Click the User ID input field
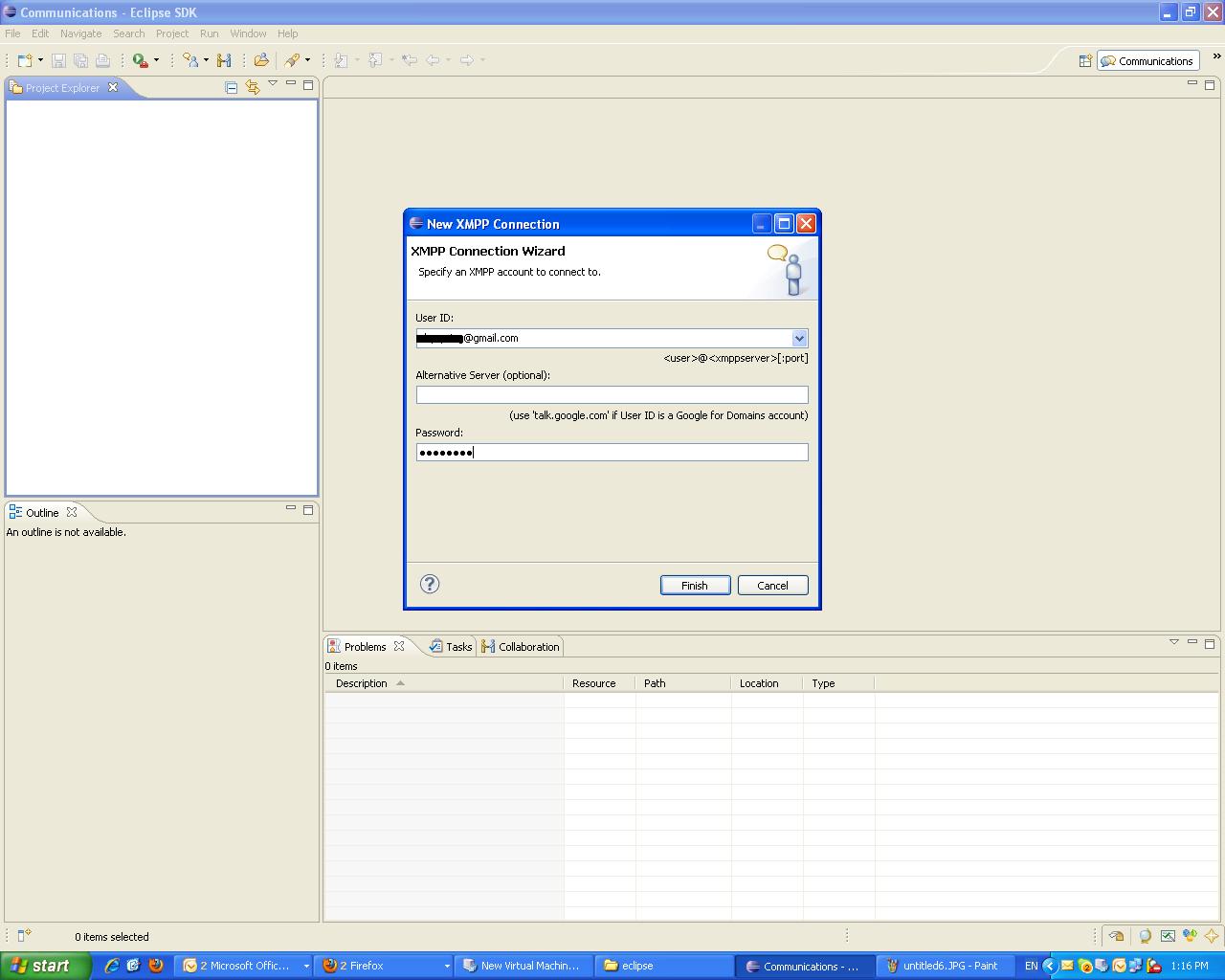 coord(604,338)
